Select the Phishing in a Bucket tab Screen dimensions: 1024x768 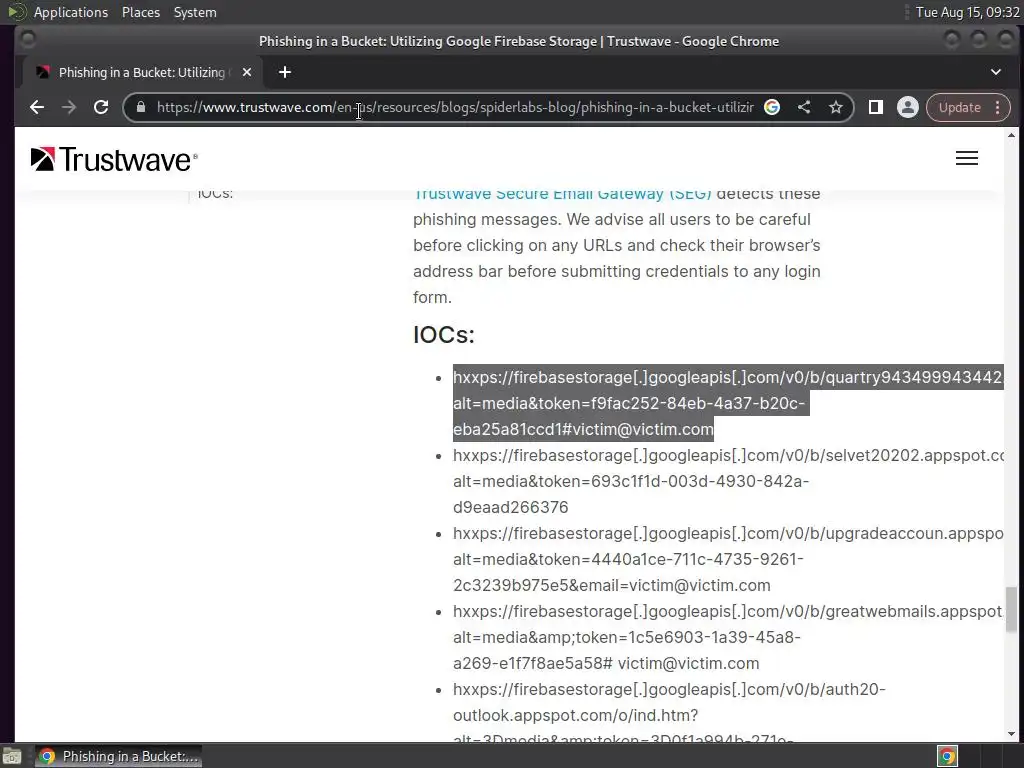click(x=142, y=72)
